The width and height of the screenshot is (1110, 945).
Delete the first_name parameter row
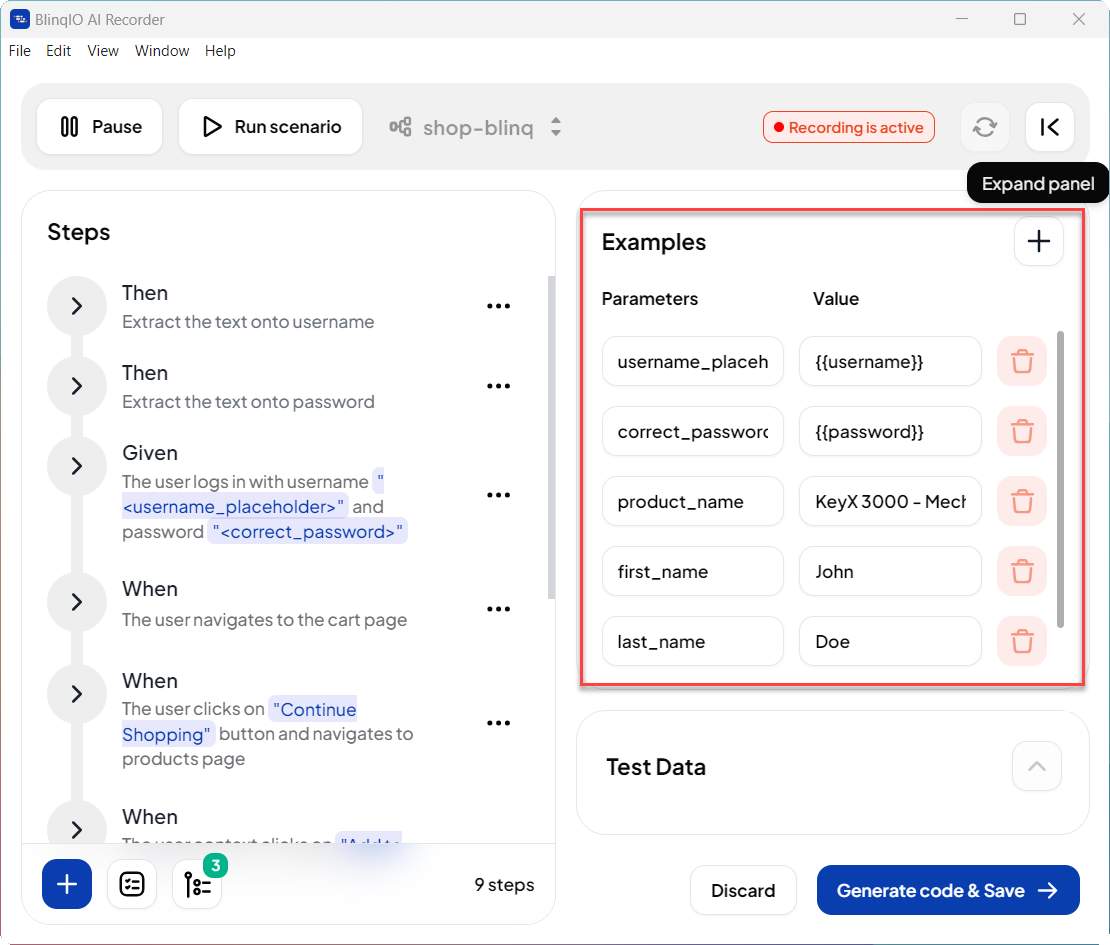pyautogui.click(x=1022, y=571)
